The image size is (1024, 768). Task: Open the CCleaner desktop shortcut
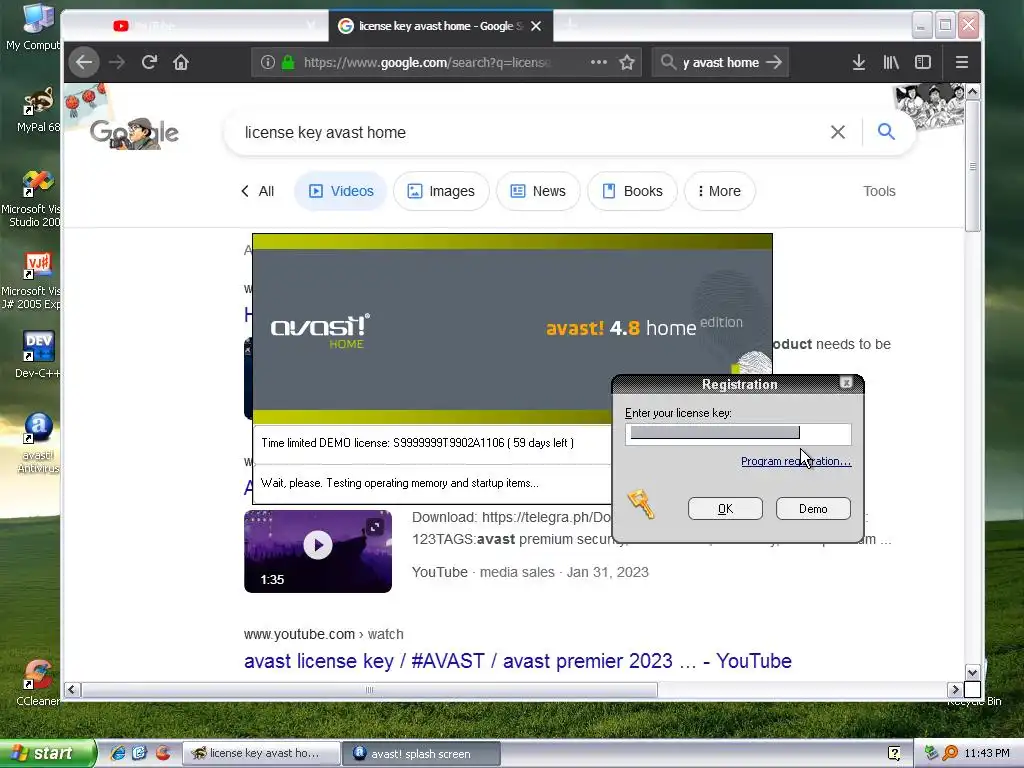38,683
